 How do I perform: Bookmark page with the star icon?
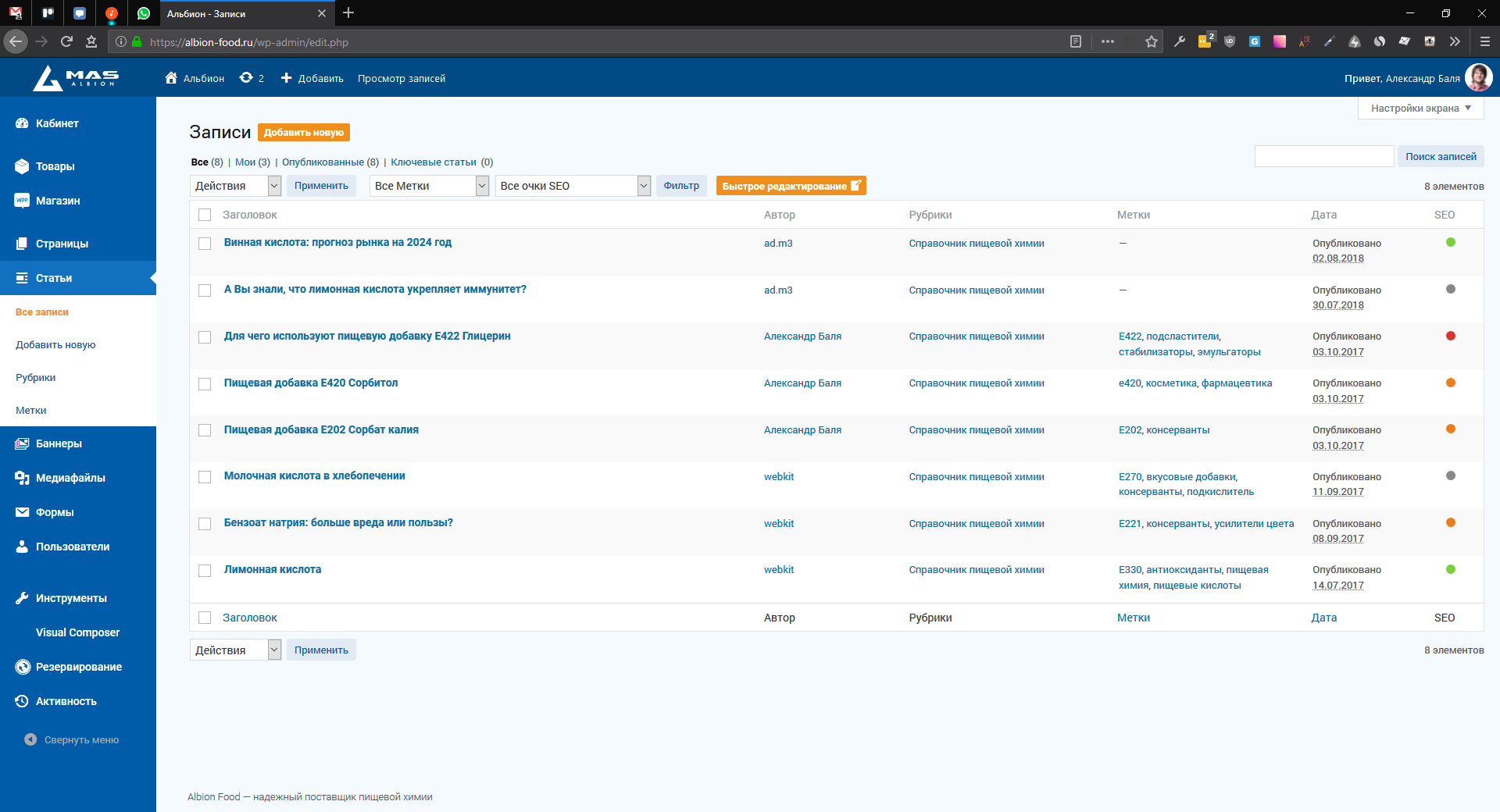point(1151,42)
